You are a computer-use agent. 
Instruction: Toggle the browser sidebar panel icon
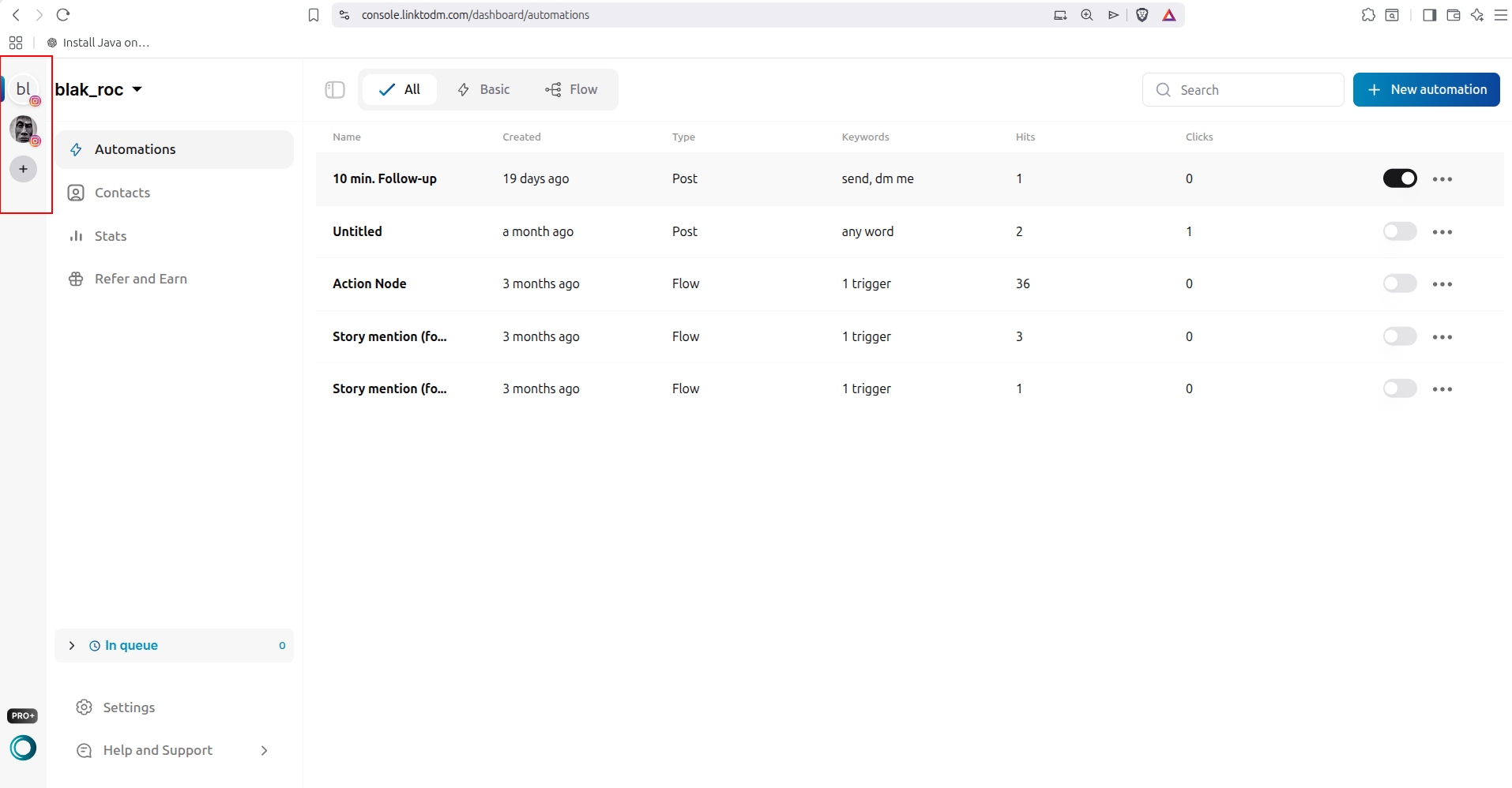click(1429, 15)
